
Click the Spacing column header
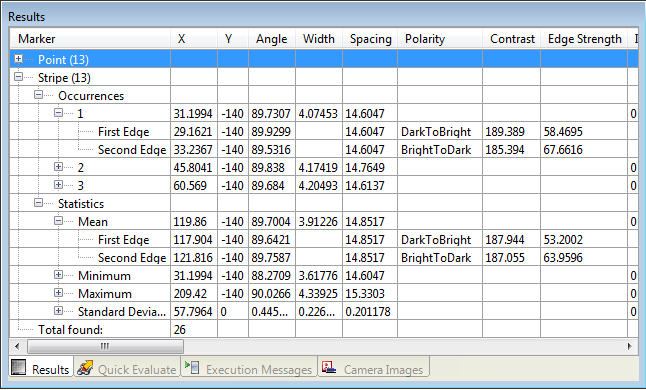point(370,39)
